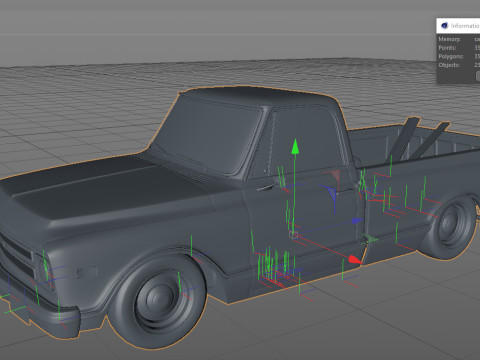
Task: Click the axis gizmo center origin cube
Action: click(x=293, y=234)
